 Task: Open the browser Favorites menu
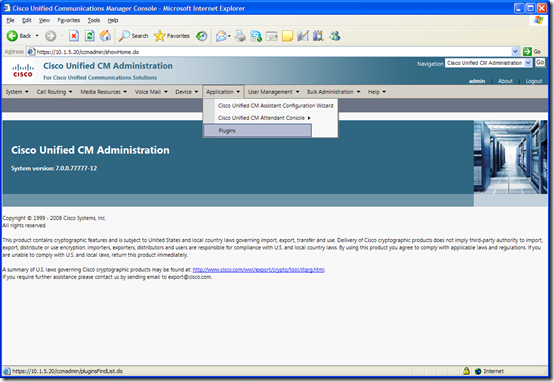point(69,20)
